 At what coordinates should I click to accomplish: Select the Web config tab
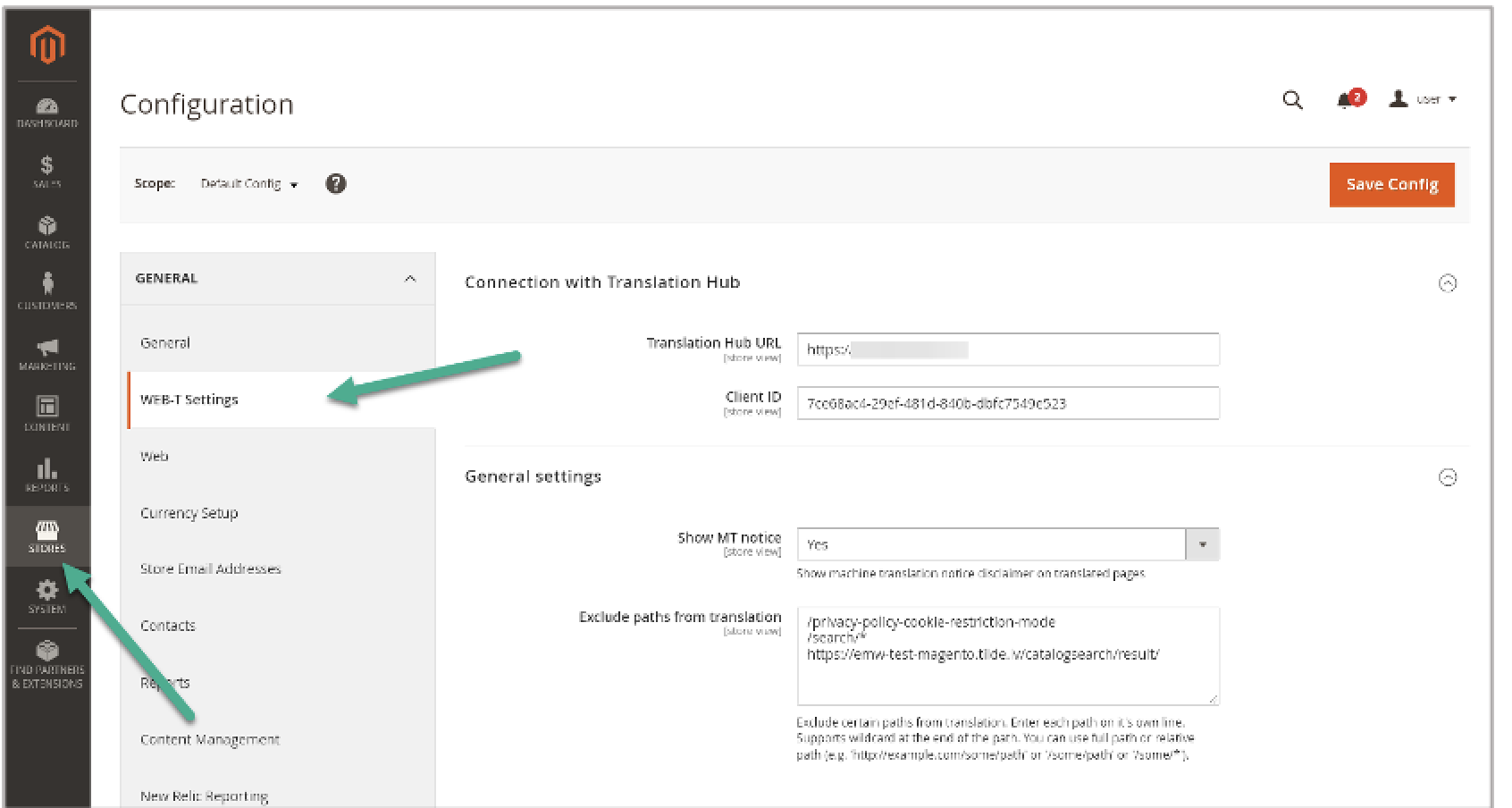coord(154,456)
